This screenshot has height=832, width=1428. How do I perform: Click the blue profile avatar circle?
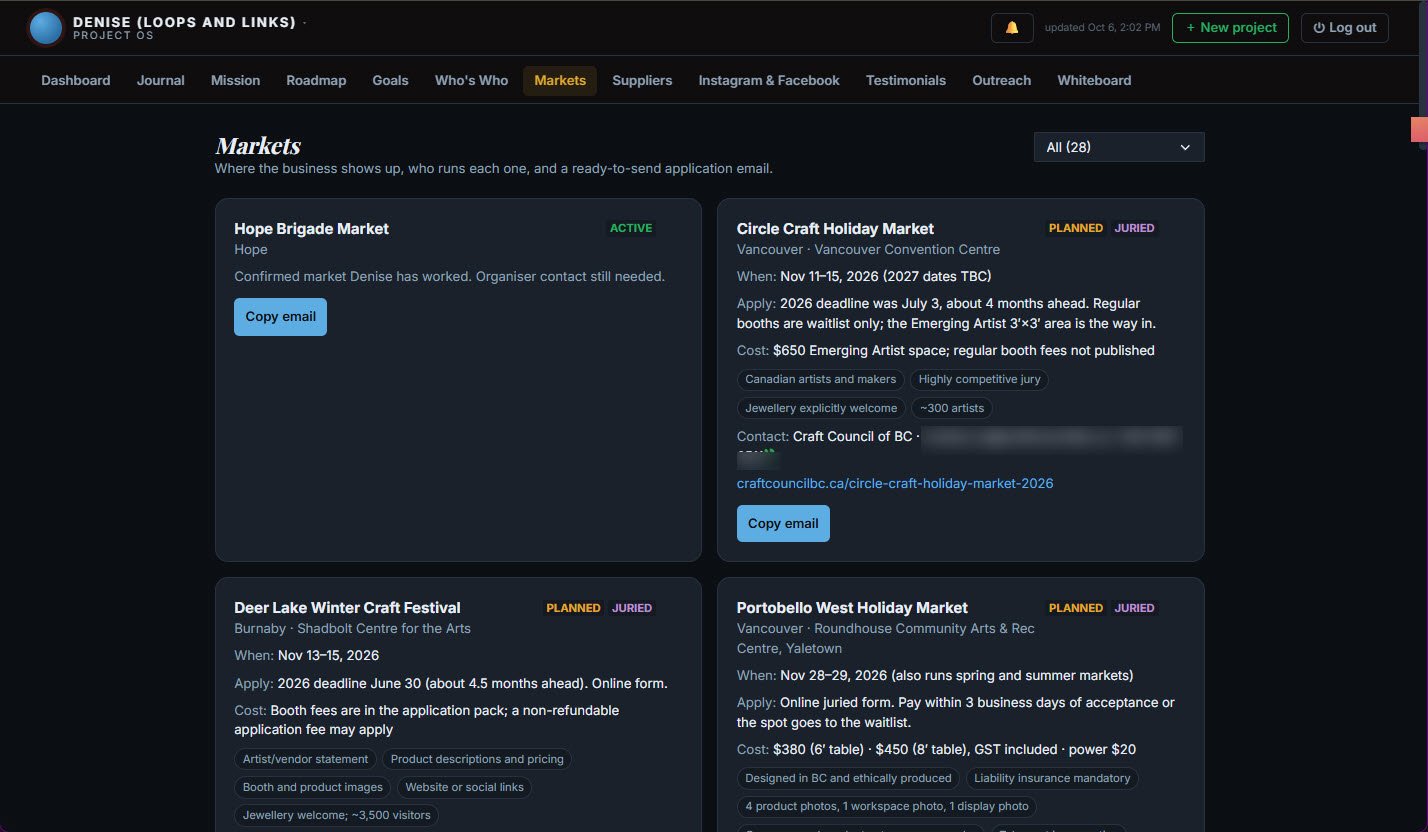coord(46,28)
